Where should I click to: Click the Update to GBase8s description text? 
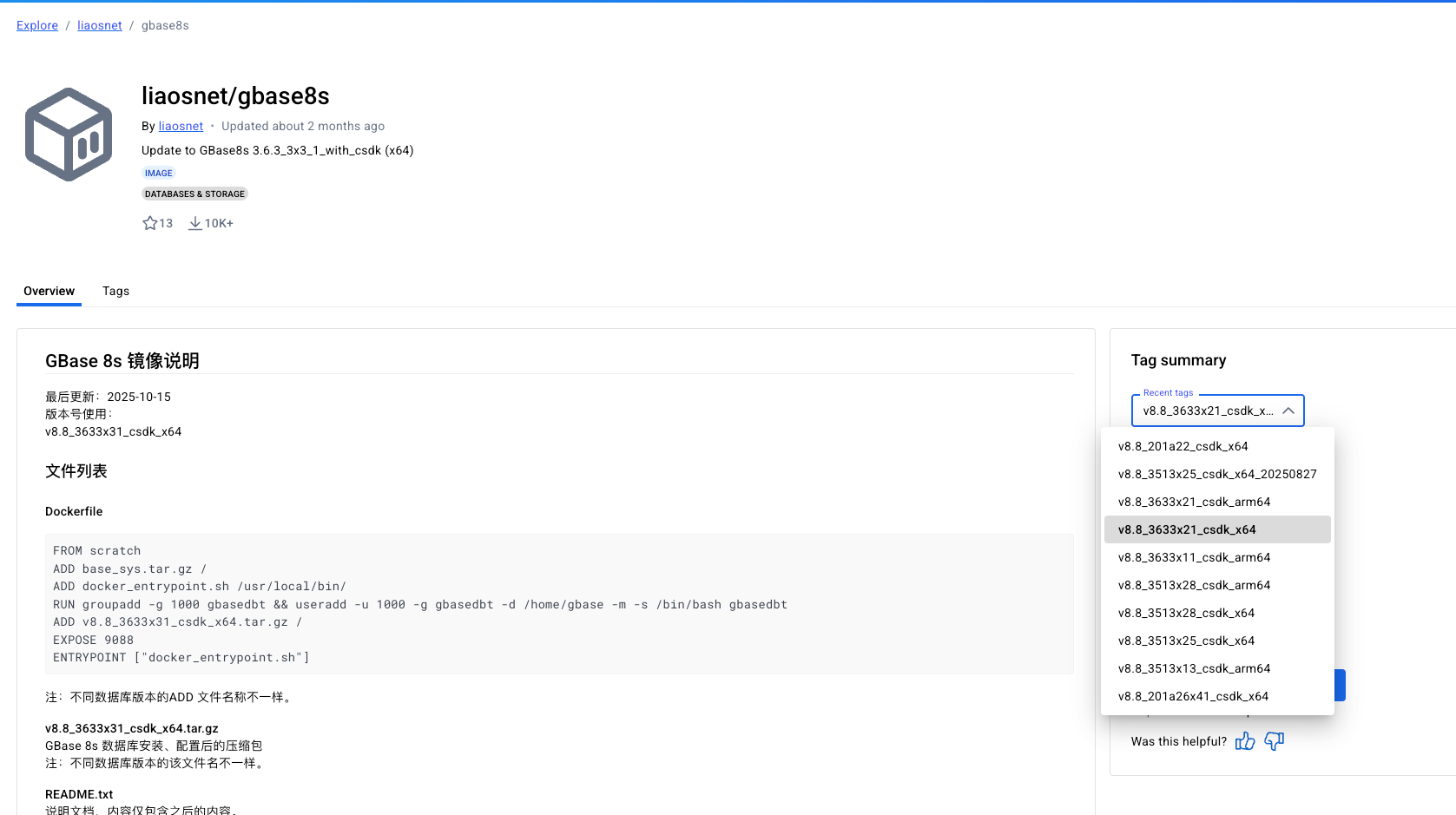[278, 150]
